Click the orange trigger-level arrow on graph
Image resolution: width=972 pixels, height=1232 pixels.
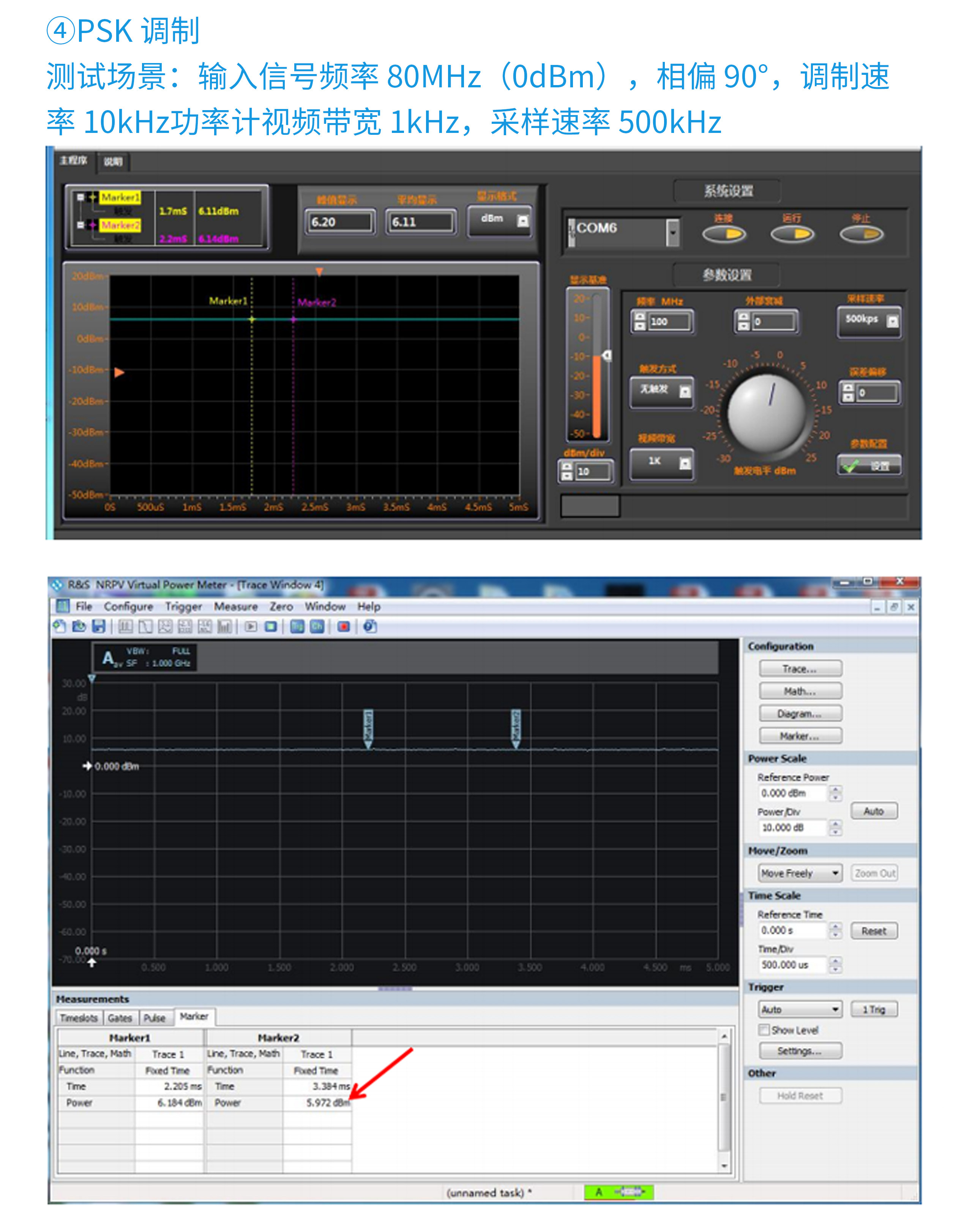click(120, 373)
